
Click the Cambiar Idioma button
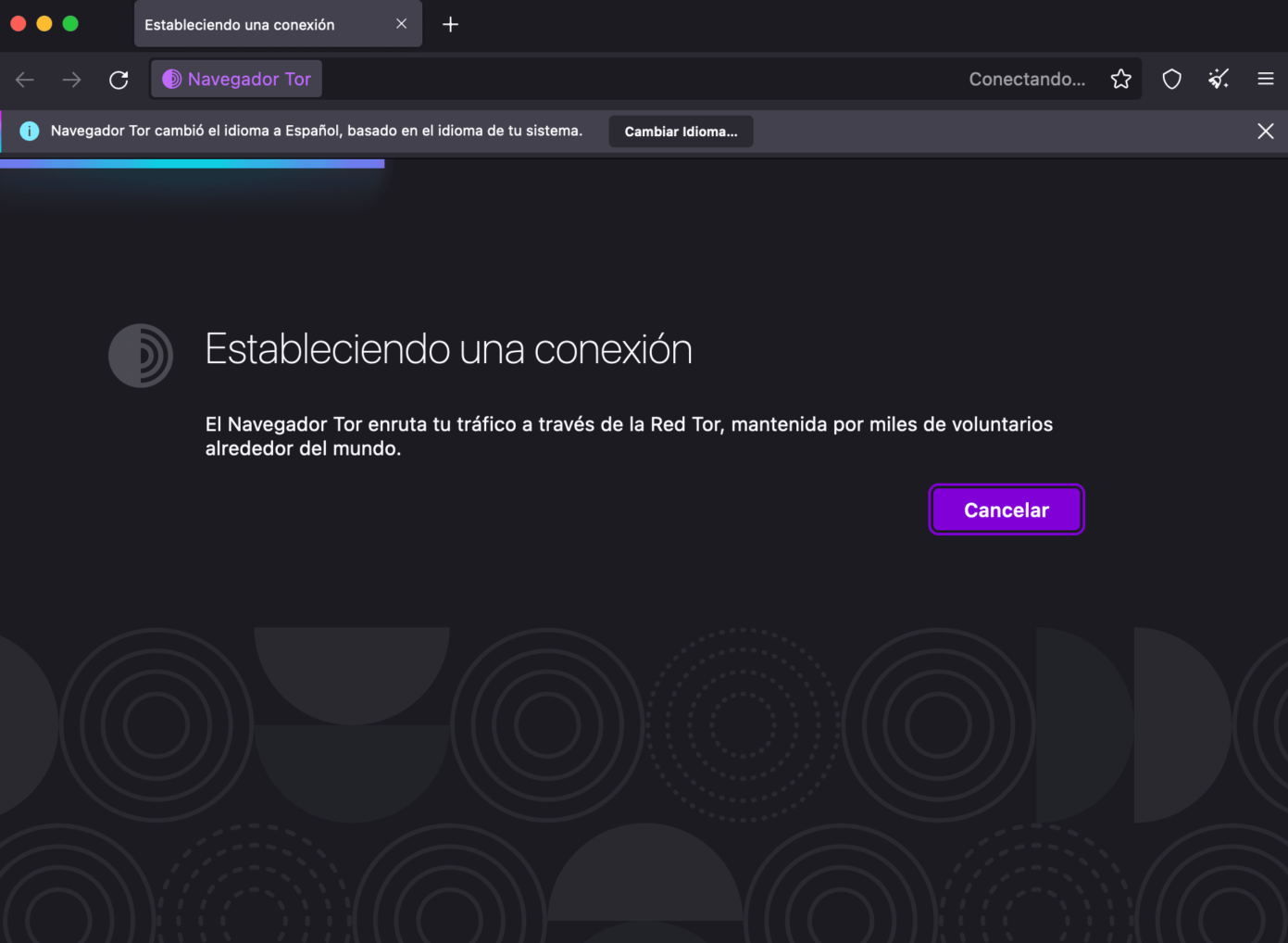pos(681,132)
